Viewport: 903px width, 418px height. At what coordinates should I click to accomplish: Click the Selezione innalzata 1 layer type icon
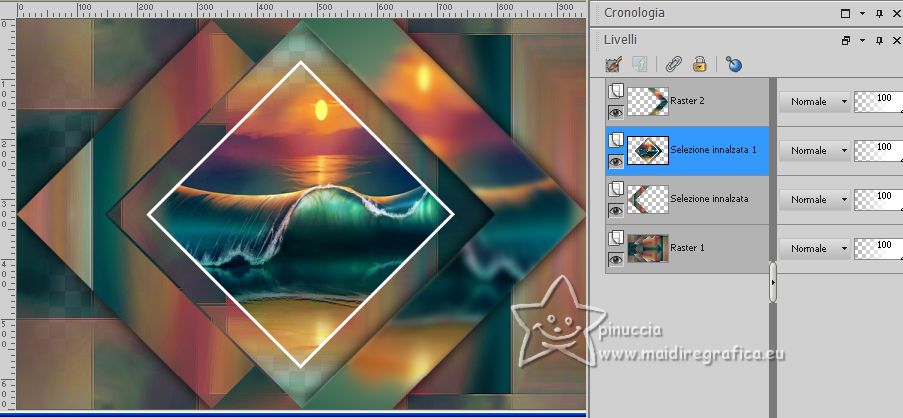[x=616, y=139]
